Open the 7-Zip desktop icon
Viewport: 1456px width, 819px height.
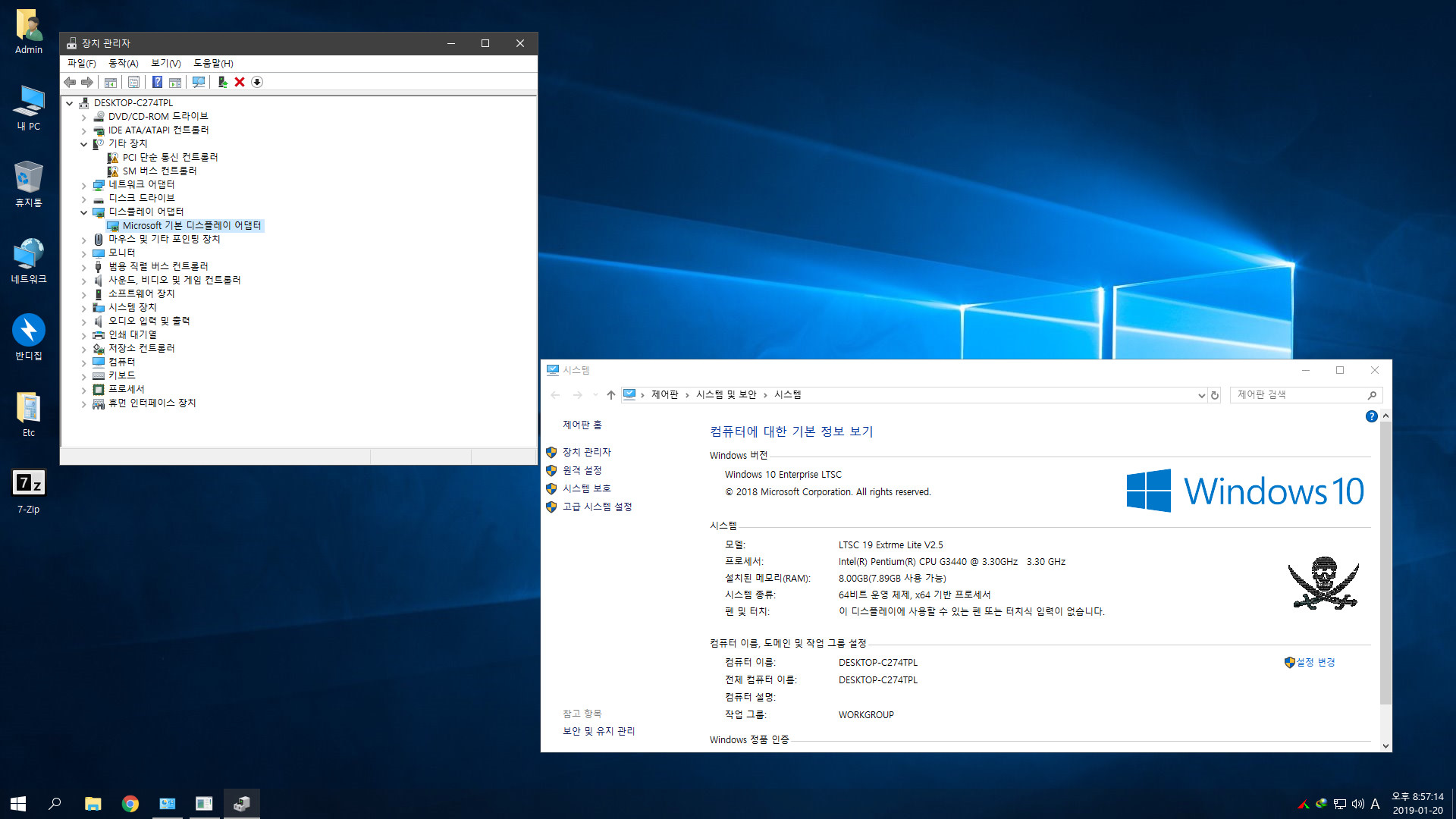coord(29,491)
